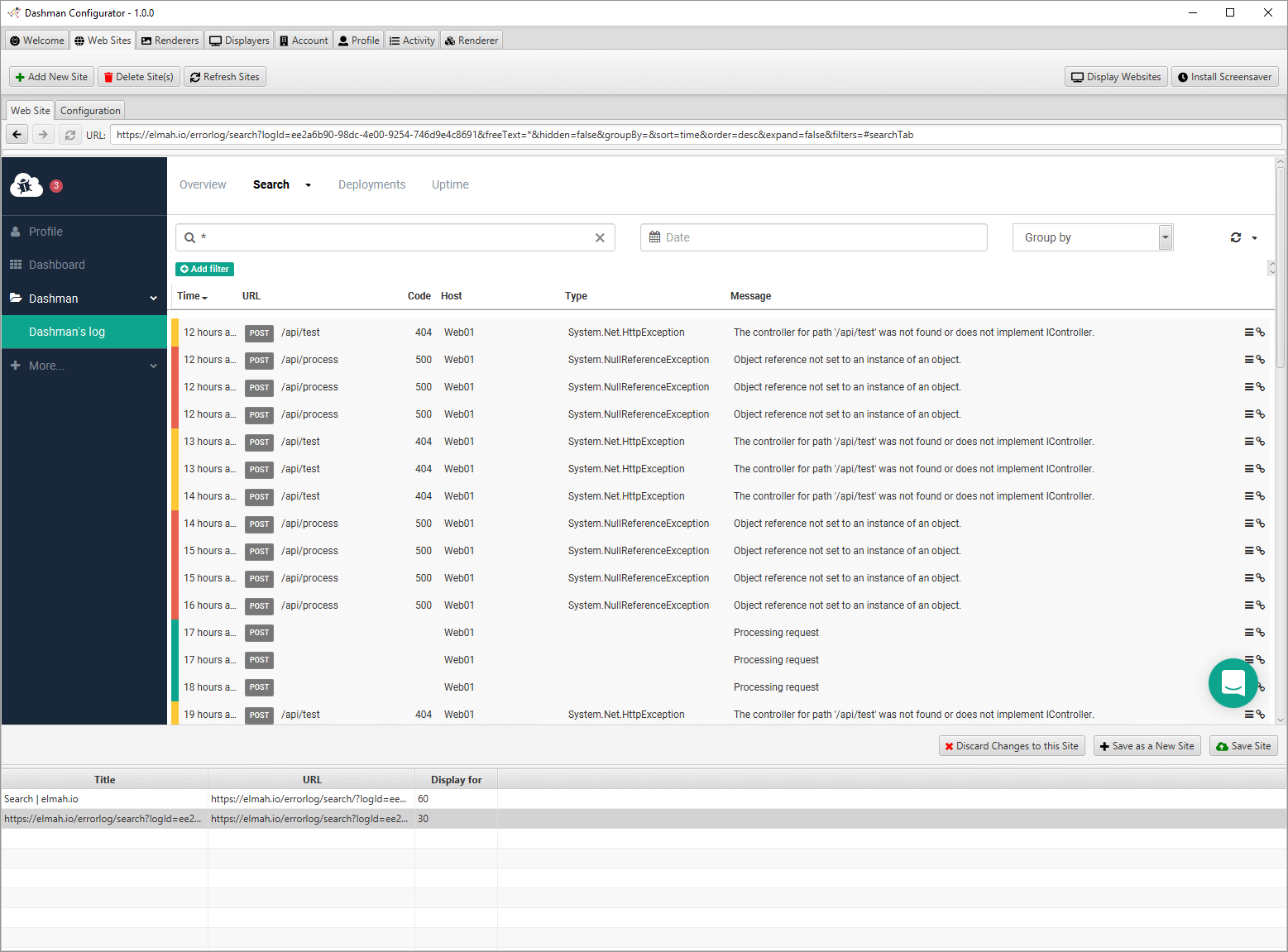Open the Group by dropdown
This screenshot has height=952, width=1288.
pos(1165,237)
